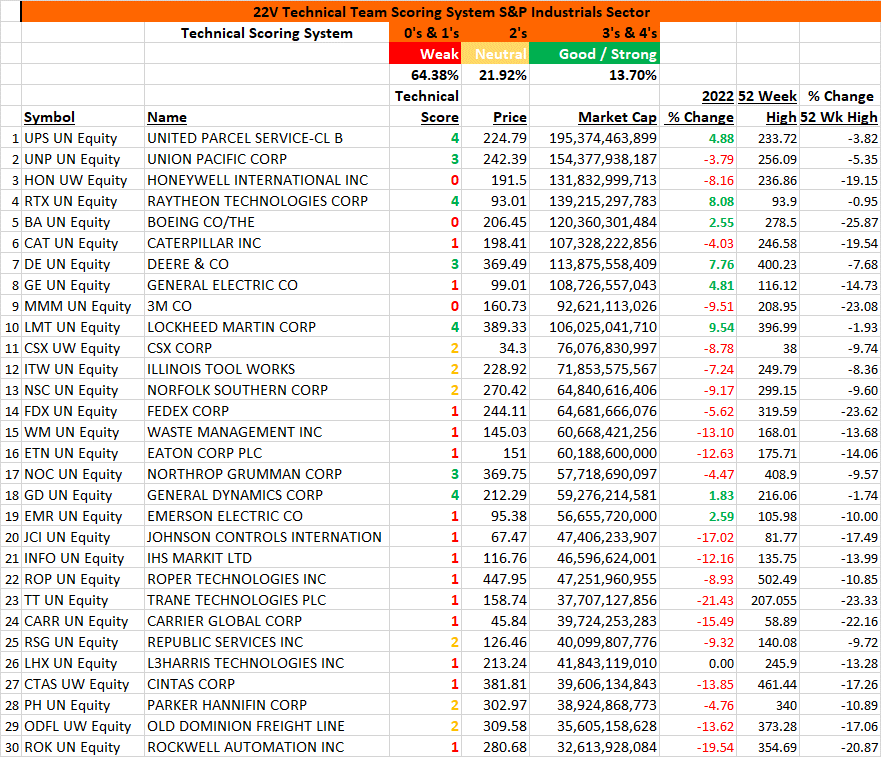The height and width of the screenshot is (757, 881).
Task: Click ROCKWELL AUTOMATION INC cell
Action: coord(266,747)
